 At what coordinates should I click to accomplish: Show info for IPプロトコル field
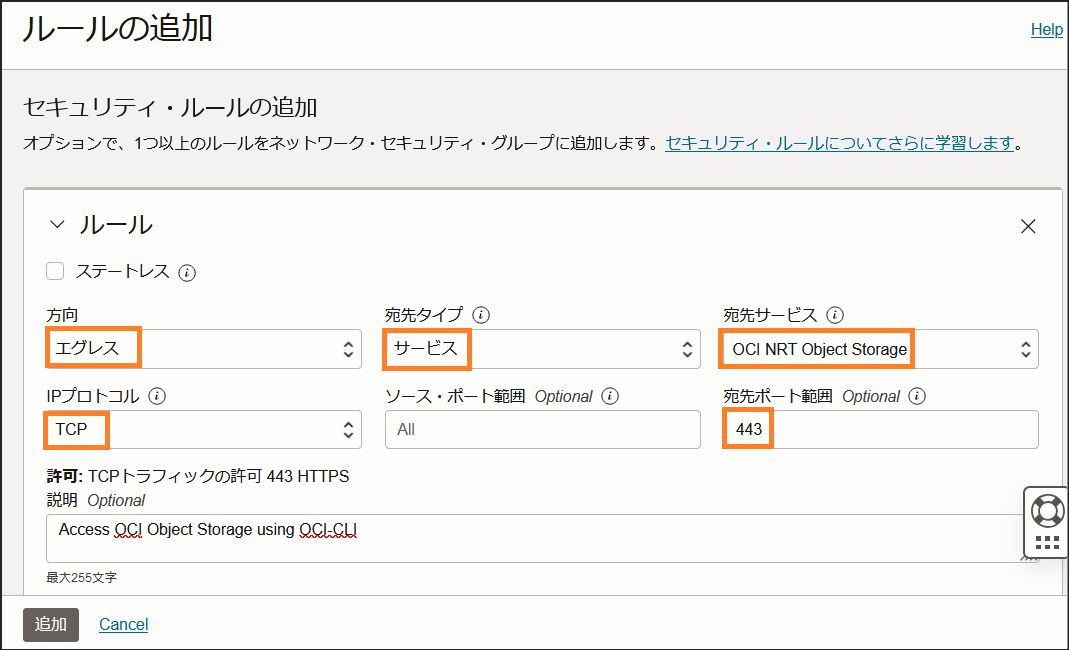point(157,396)
